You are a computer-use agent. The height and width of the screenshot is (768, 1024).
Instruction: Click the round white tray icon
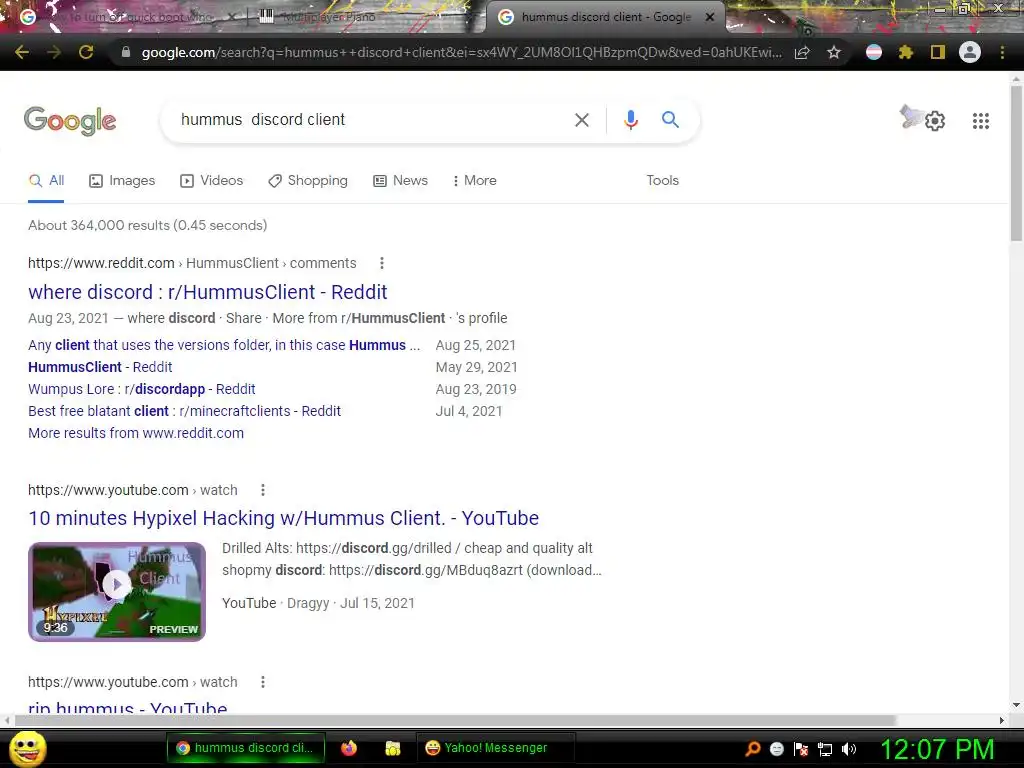pos(777,749)
